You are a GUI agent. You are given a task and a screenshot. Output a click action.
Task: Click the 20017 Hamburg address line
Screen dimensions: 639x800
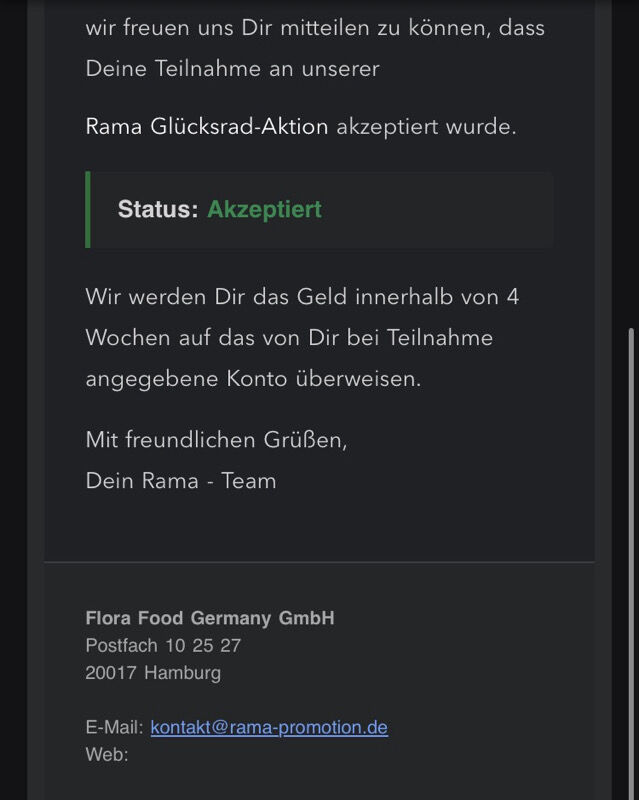pos(153,673)
